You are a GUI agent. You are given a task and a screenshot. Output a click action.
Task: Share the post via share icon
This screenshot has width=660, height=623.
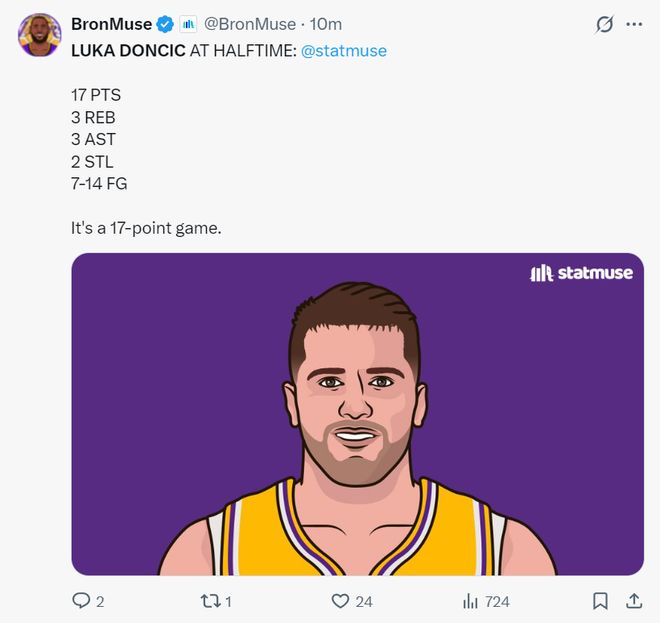pyautogui.click(x=633, y=601)
